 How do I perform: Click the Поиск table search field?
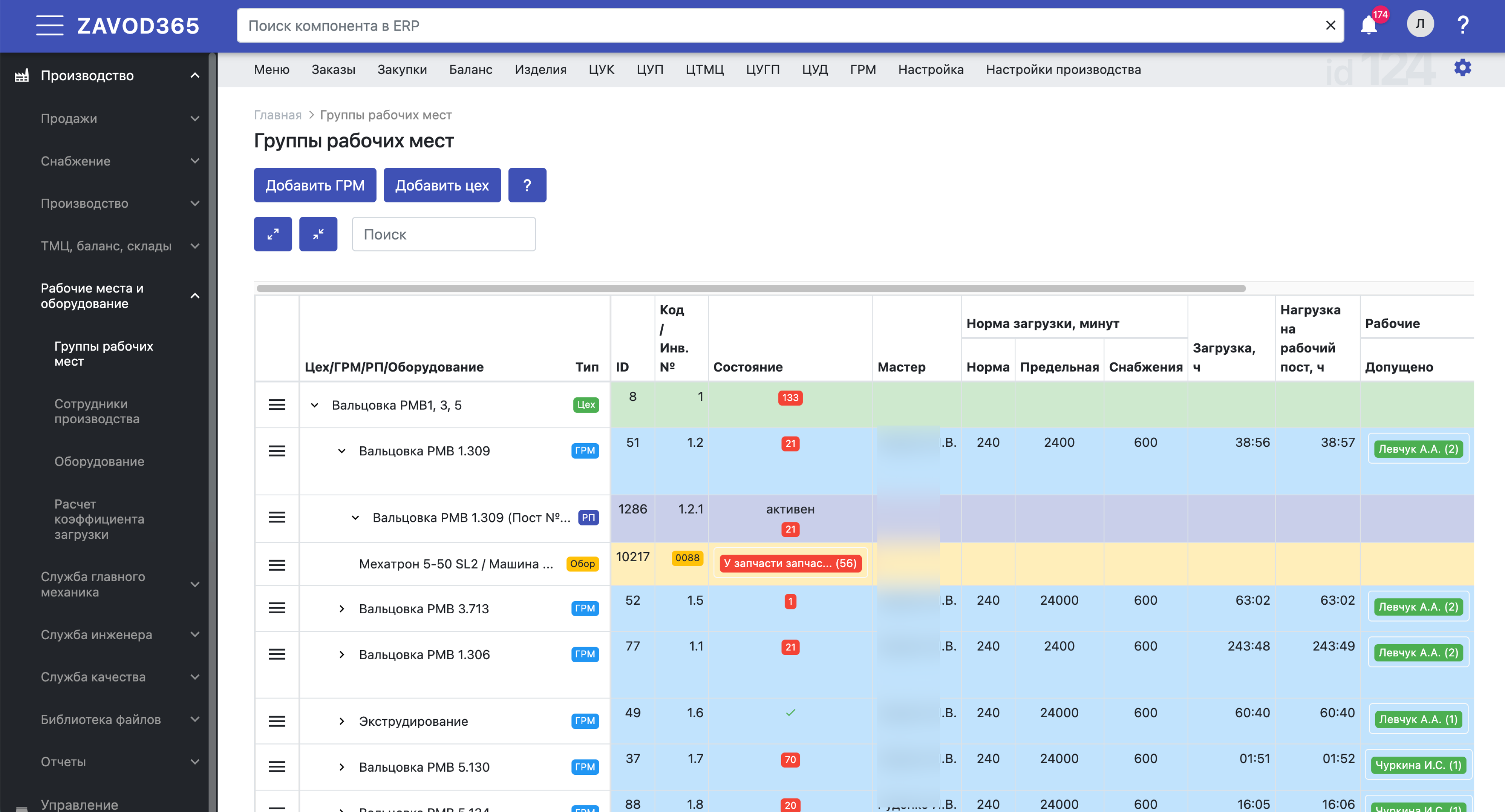(443, 234)
